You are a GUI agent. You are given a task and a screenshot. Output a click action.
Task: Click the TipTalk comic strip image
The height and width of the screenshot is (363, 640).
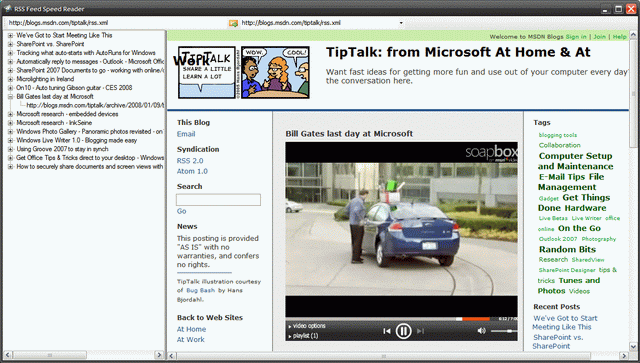[x=275, y=72]
